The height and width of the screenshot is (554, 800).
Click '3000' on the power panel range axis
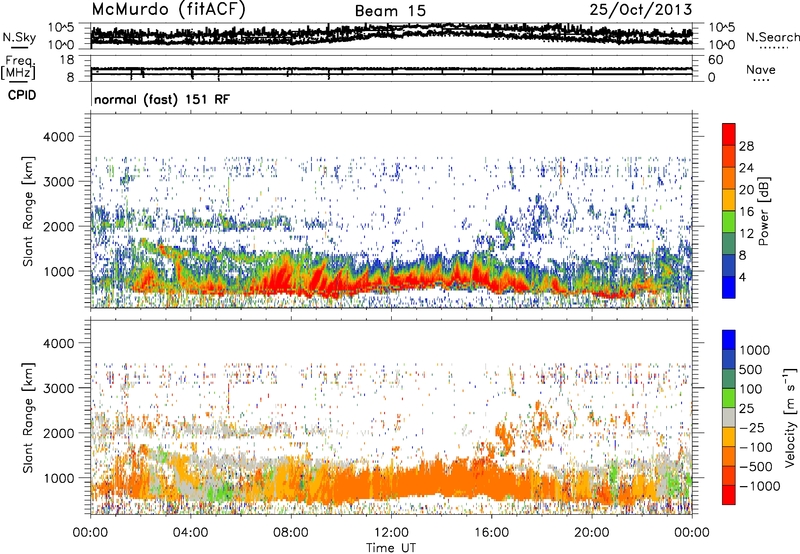point(59,182)
